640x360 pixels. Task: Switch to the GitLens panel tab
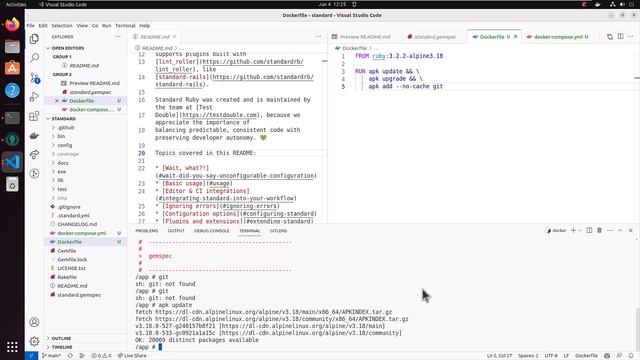[x=278, y=231]
